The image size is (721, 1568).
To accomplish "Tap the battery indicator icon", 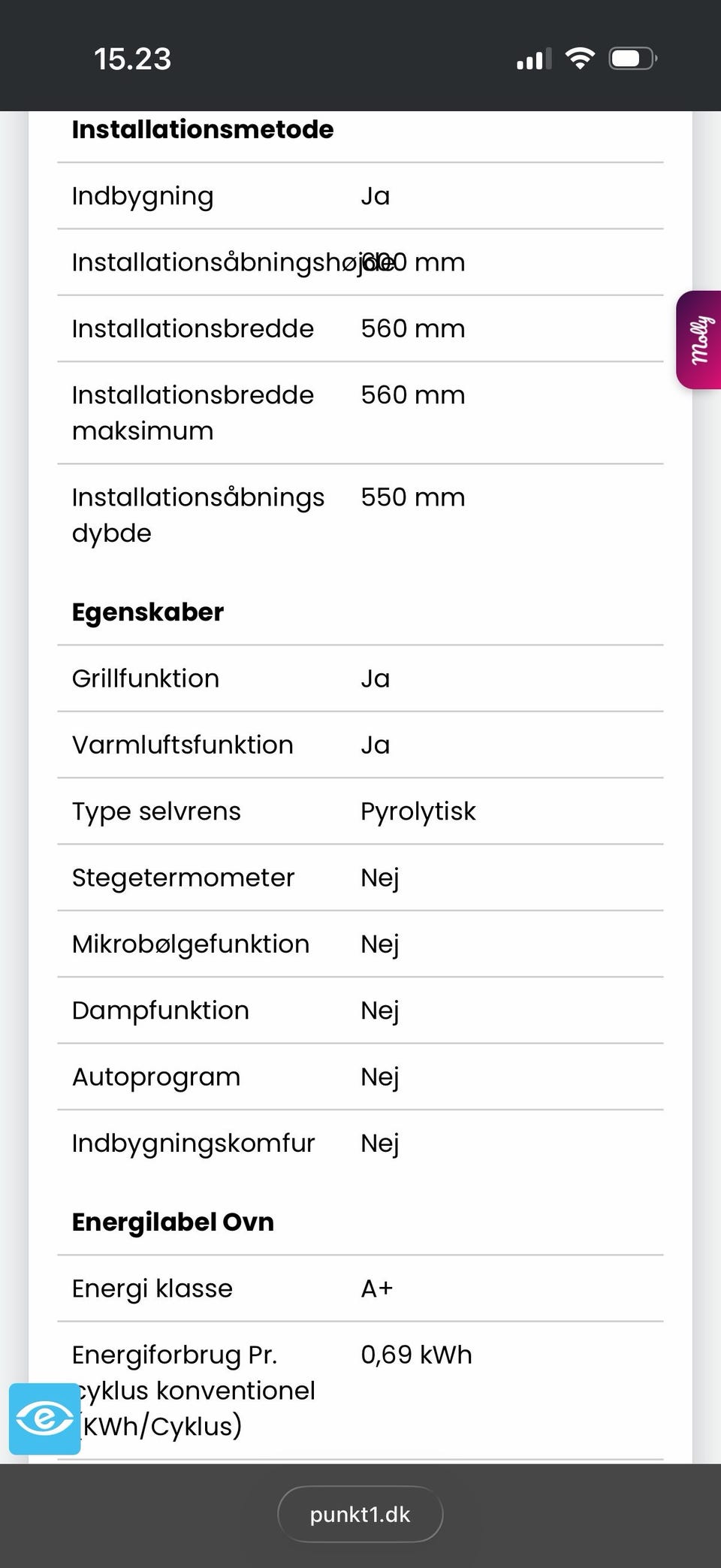I will [x=633, y=59].
